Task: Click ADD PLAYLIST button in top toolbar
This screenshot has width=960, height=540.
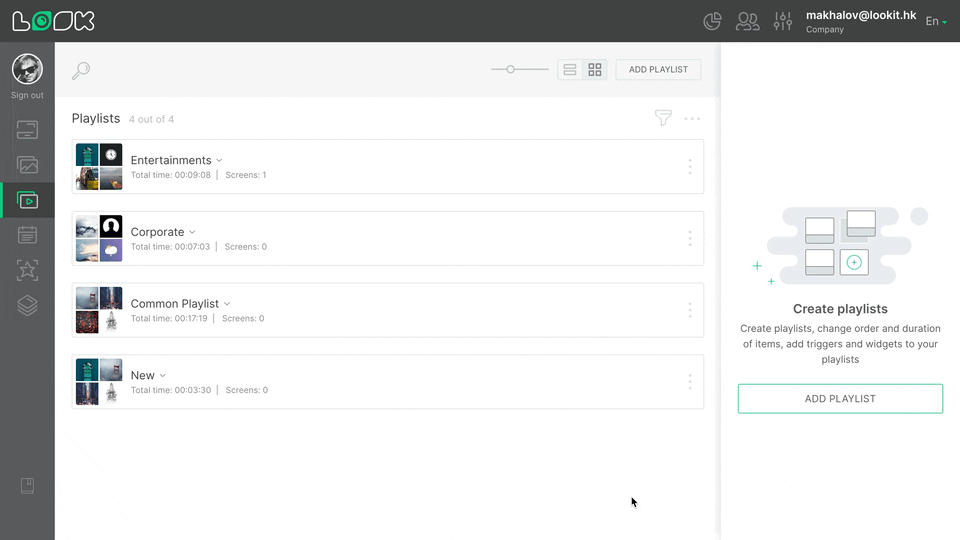Action: pos(658,70)
